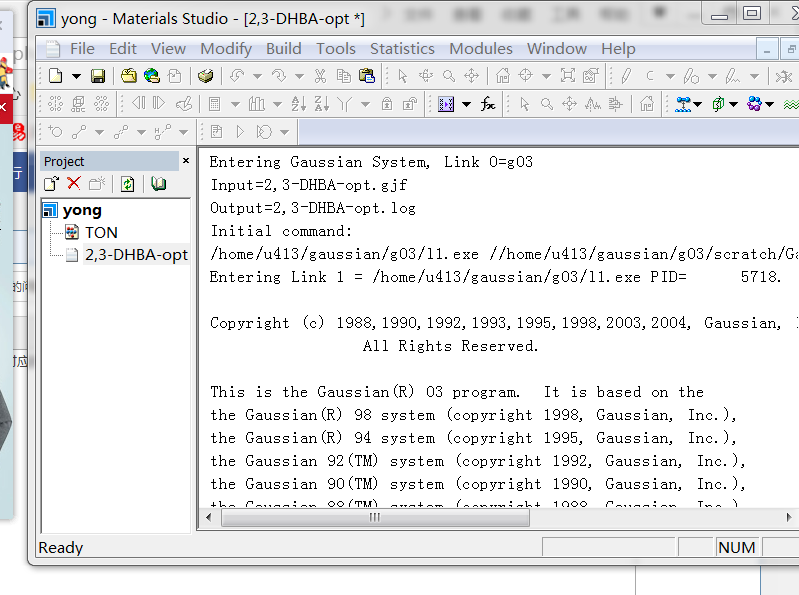Select the 3D Viewer selection arrow tool
The image size is (799, 595).
(403, 76)
